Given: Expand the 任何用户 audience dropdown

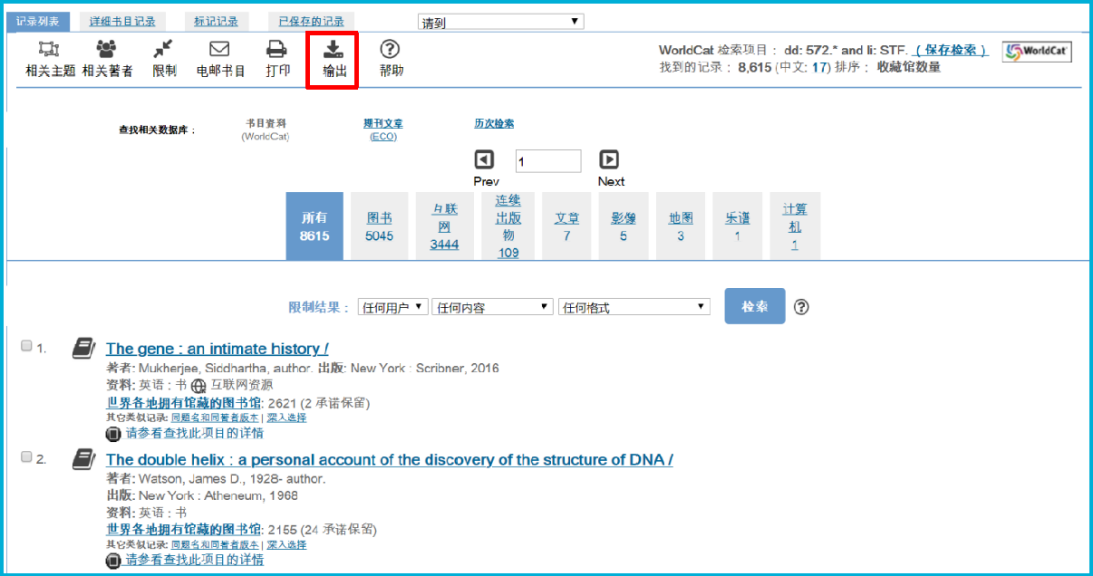Looking at the screenshot, I should (392, 307).
